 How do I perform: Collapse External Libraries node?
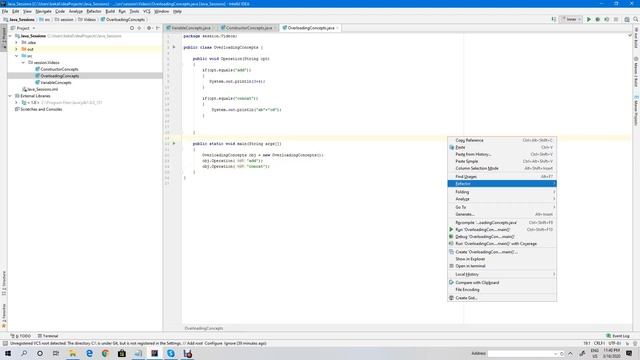tap(10, 96)
